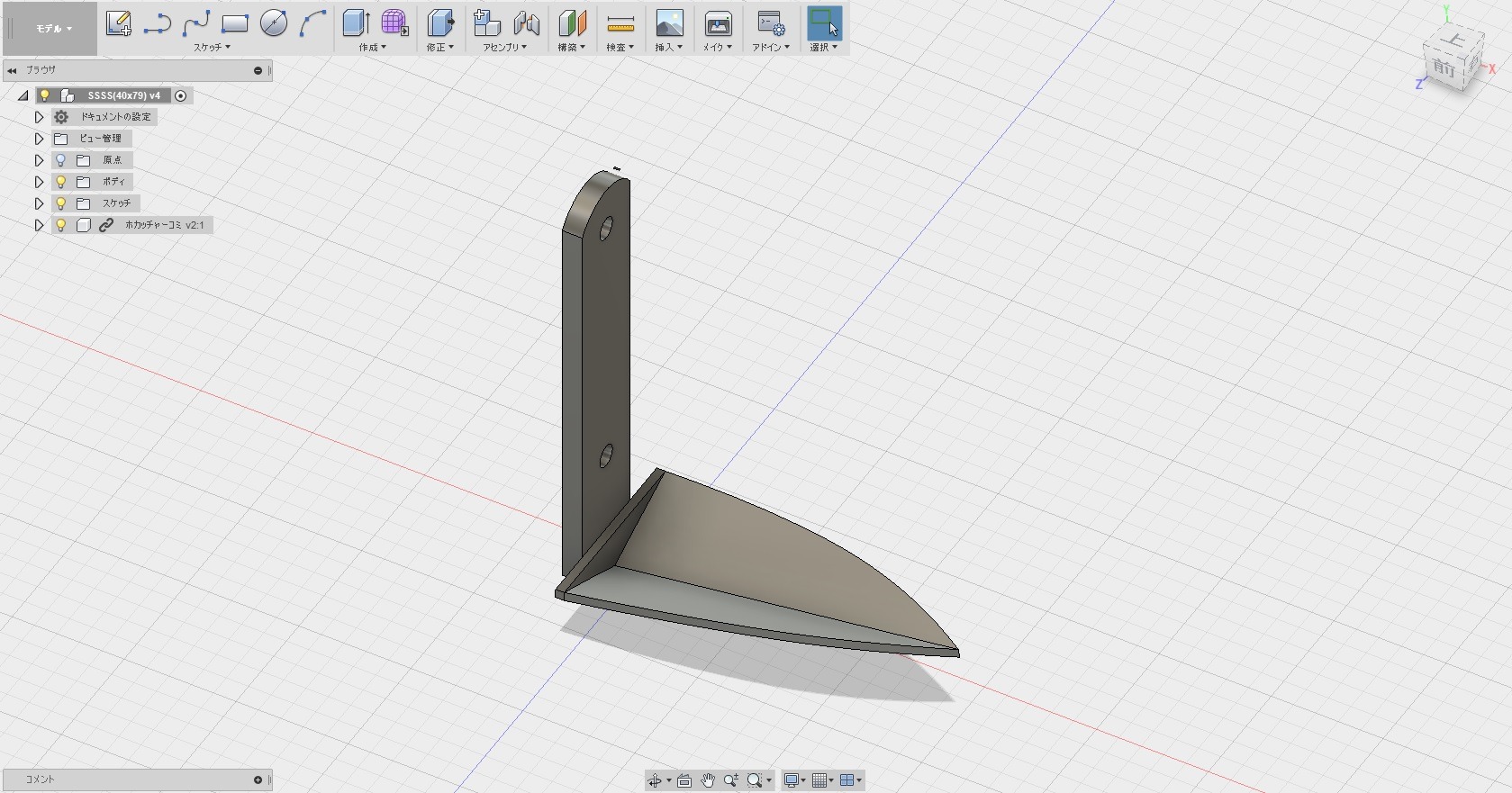
Task: Open the 作成 menu
Action: 372,47
